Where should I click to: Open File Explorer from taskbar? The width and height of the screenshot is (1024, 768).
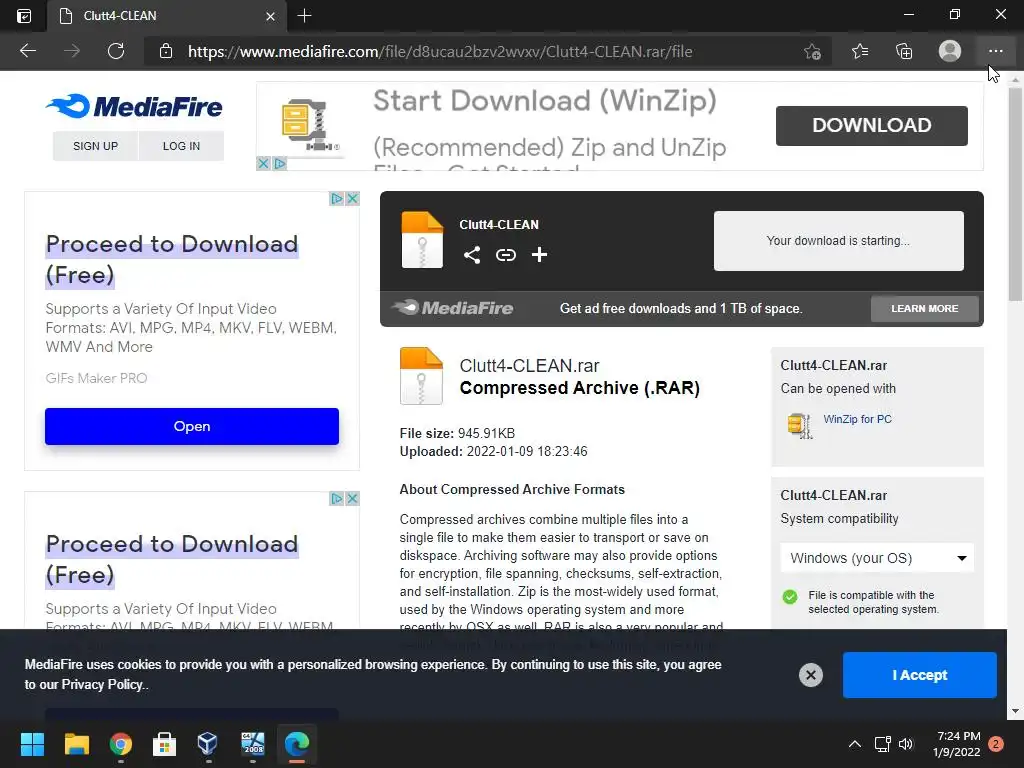(x=76, y=744)
